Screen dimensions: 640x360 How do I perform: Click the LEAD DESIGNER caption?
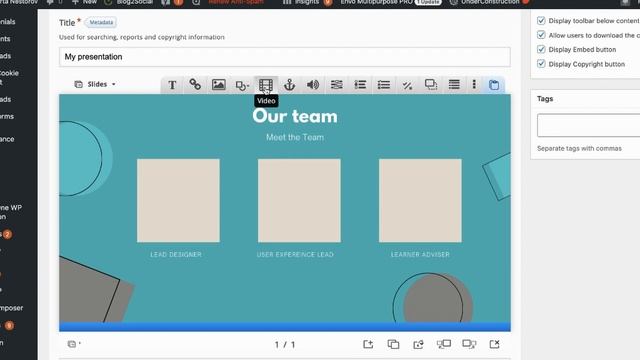pos(176,254)
